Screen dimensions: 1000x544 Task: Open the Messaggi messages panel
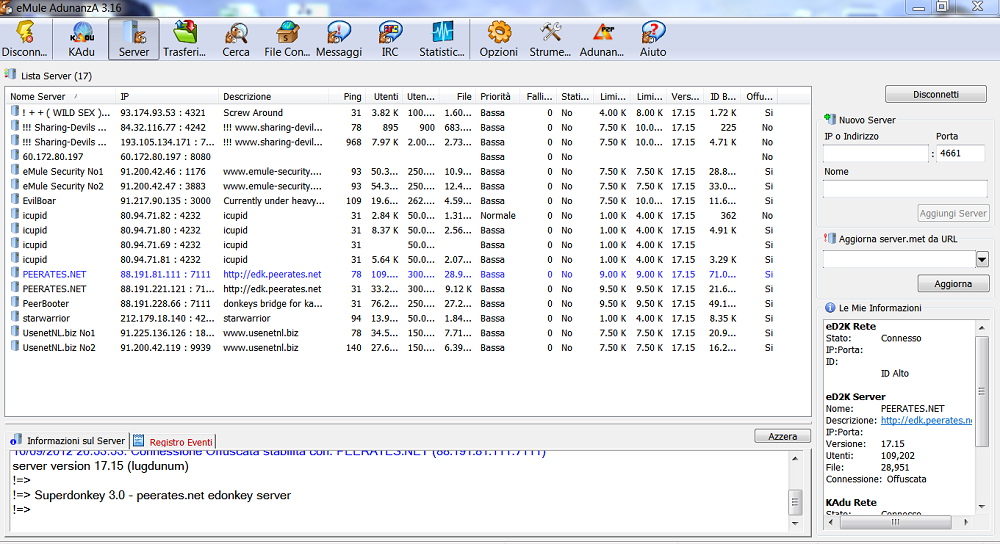point(339,40)
